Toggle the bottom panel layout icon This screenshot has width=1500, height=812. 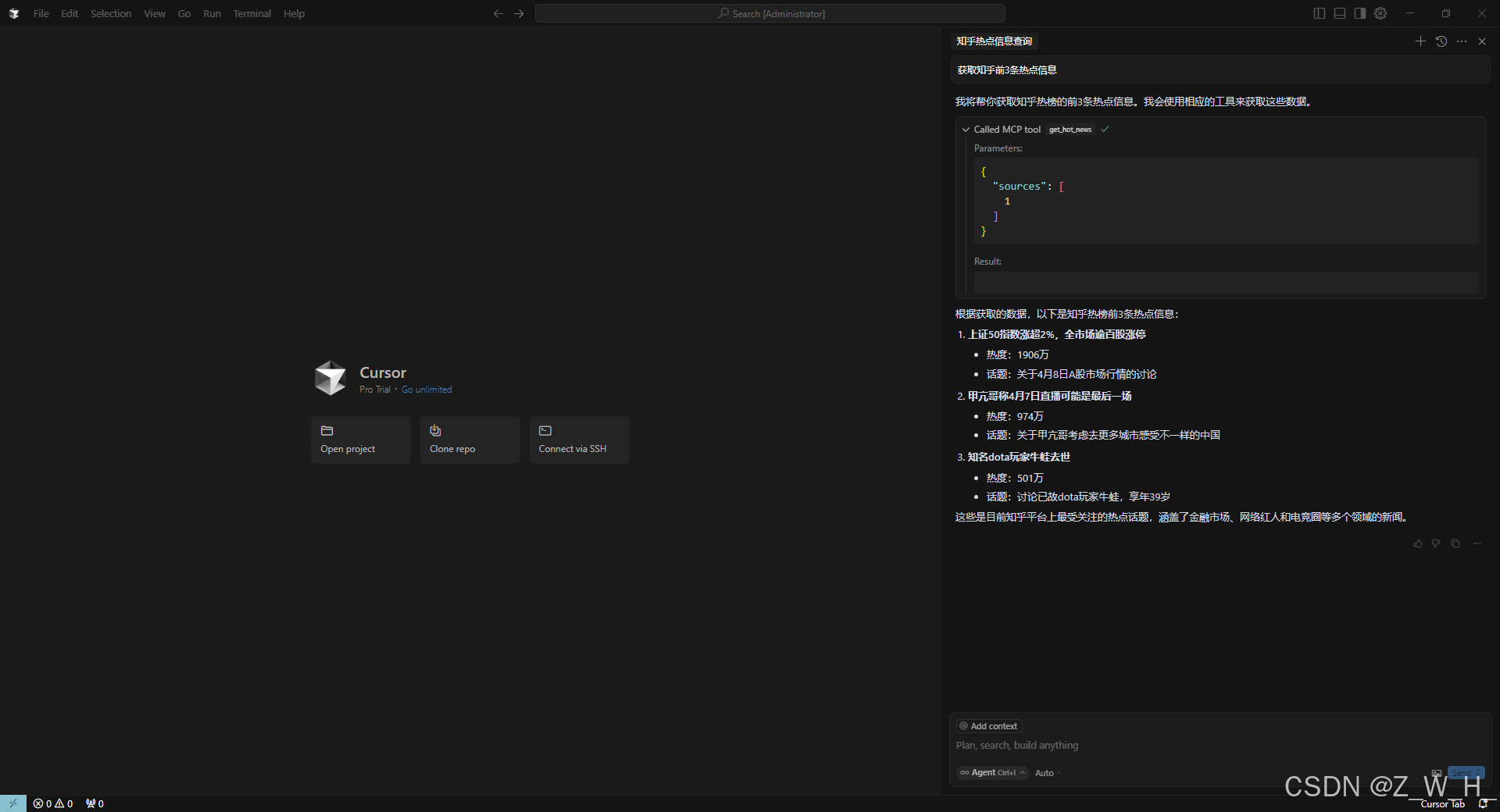1340,13
